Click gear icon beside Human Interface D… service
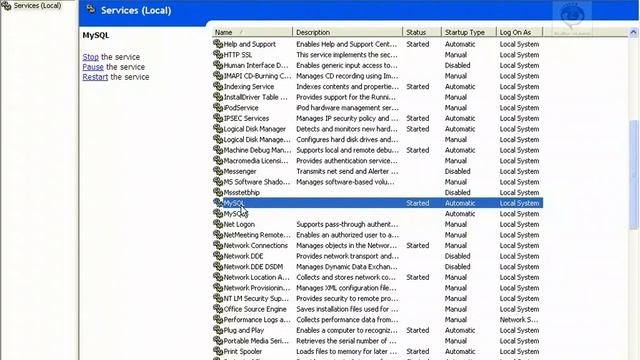640x360 pixels. coord(218,65)
